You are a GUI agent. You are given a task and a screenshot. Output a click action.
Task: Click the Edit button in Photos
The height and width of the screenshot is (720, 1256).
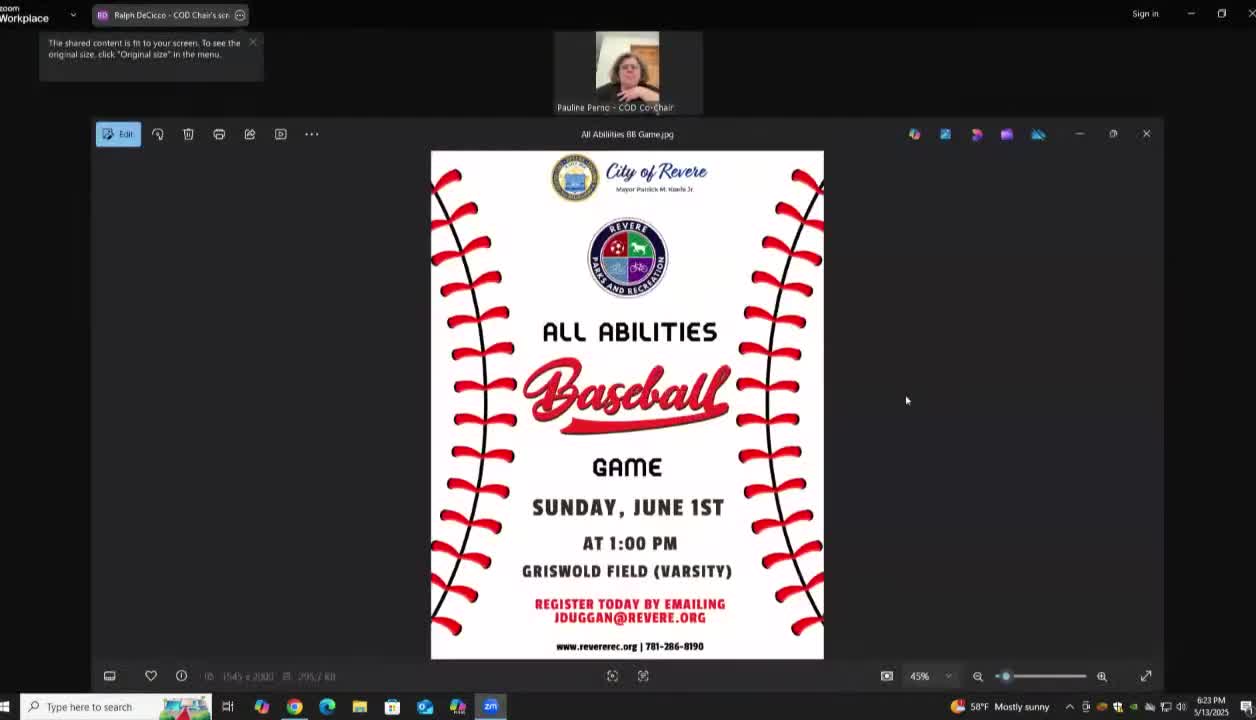tap(118, 134)
